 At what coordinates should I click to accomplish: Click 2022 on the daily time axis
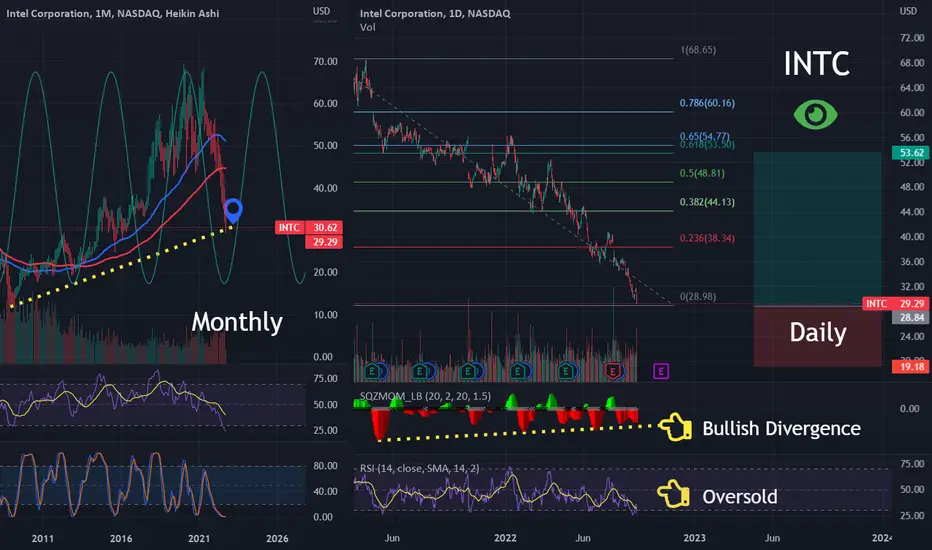505,538
